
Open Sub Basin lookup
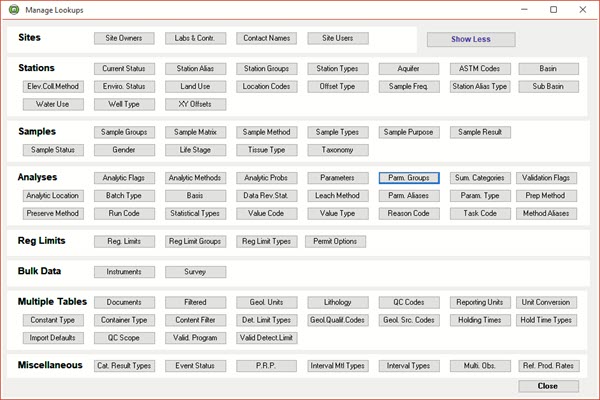click(x=548, y=87)
